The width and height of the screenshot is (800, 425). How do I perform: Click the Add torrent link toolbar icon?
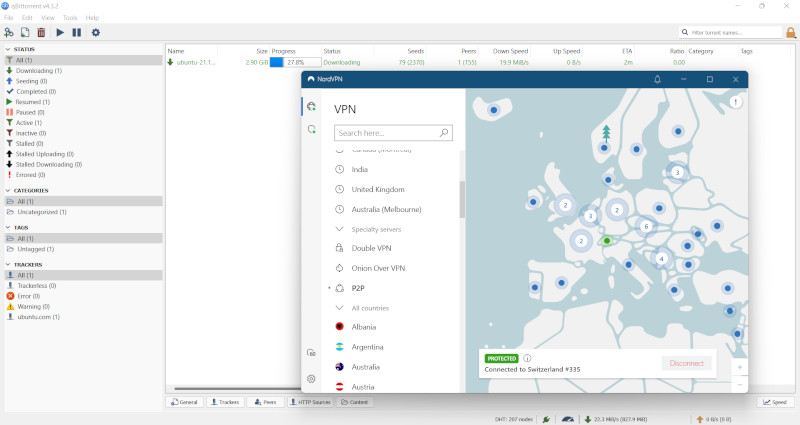9,33
